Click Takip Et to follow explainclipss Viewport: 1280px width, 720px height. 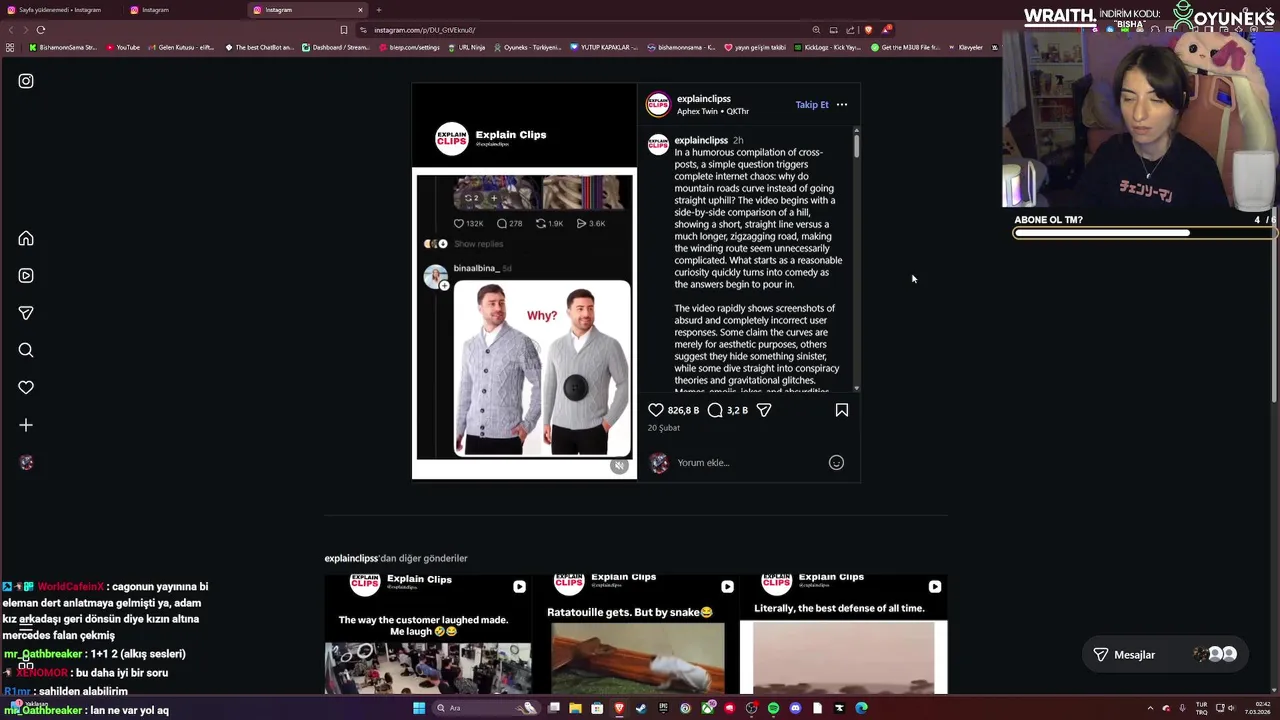812,104
